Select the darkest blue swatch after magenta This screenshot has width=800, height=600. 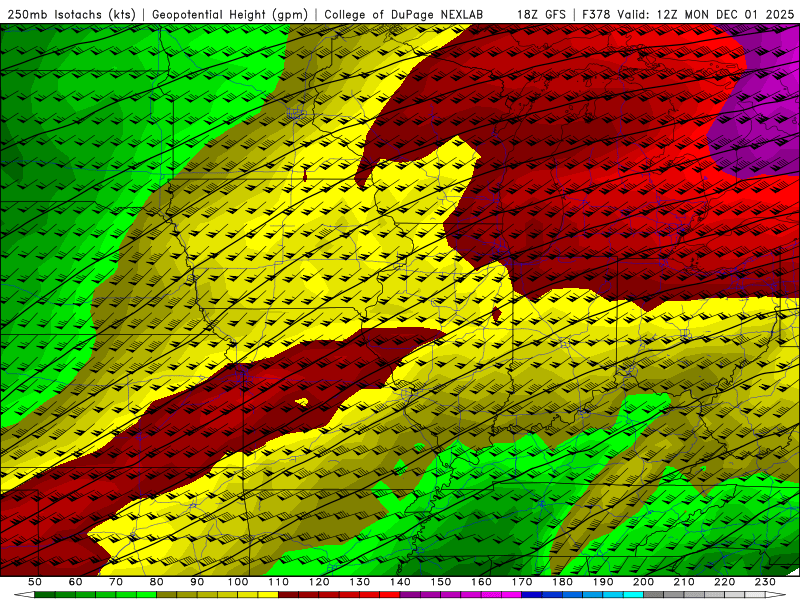532,595
